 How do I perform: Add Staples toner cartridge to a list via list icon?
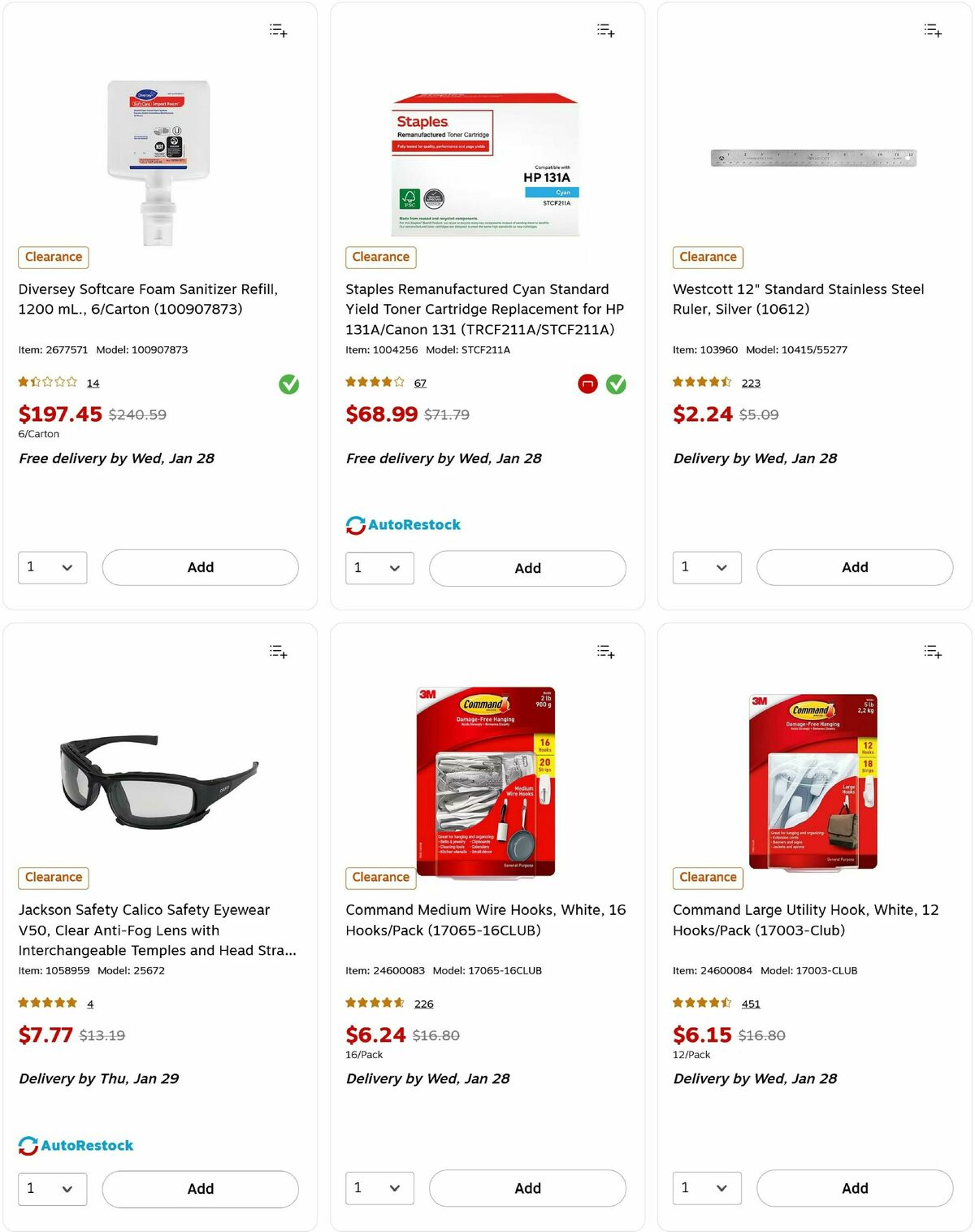coord(604,30)
